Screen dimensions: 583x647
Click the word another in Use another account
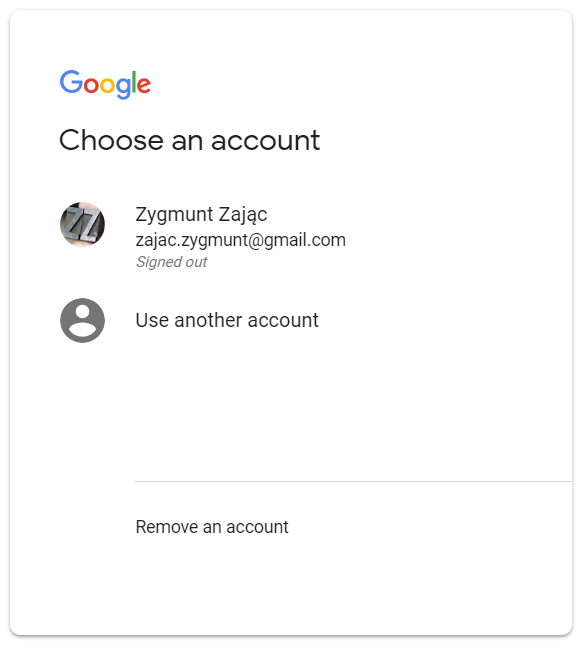click(x=208, y=320)
